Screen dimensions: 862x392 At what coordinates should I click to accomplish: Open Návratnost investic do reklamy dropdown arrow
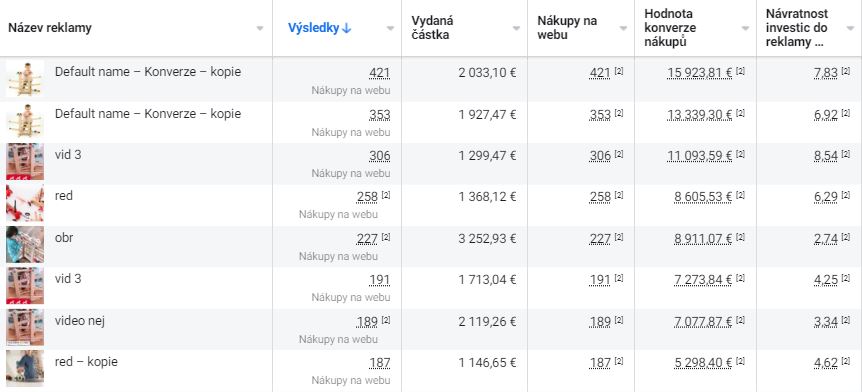(x=850, y=29)
